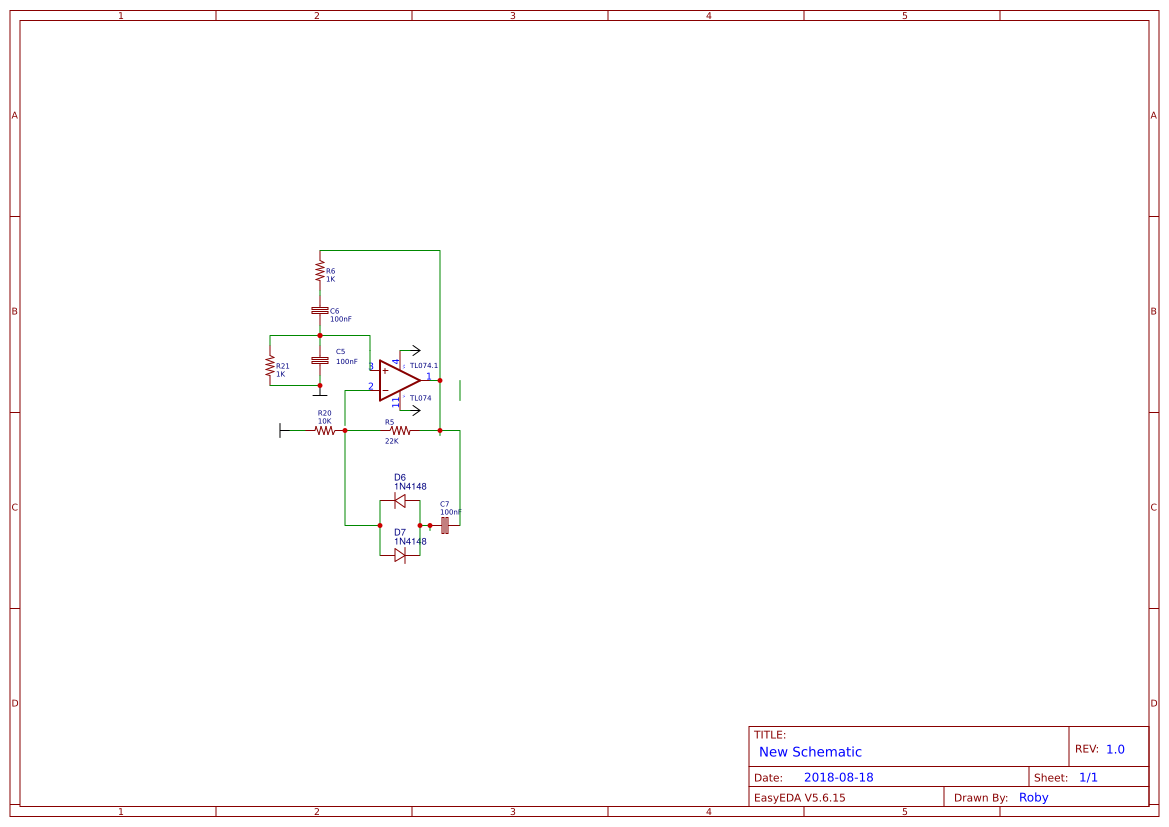This screenshot has height=827, width=1169.
Task: Select capacitor C6 100nF
Action: click(x=320, y=310)
